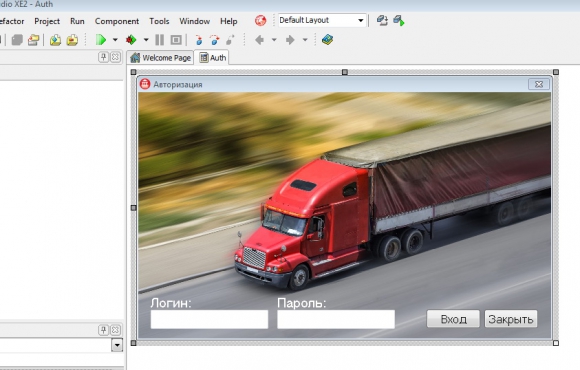Click the Закрыть button
580x370 pixels.
511,319
